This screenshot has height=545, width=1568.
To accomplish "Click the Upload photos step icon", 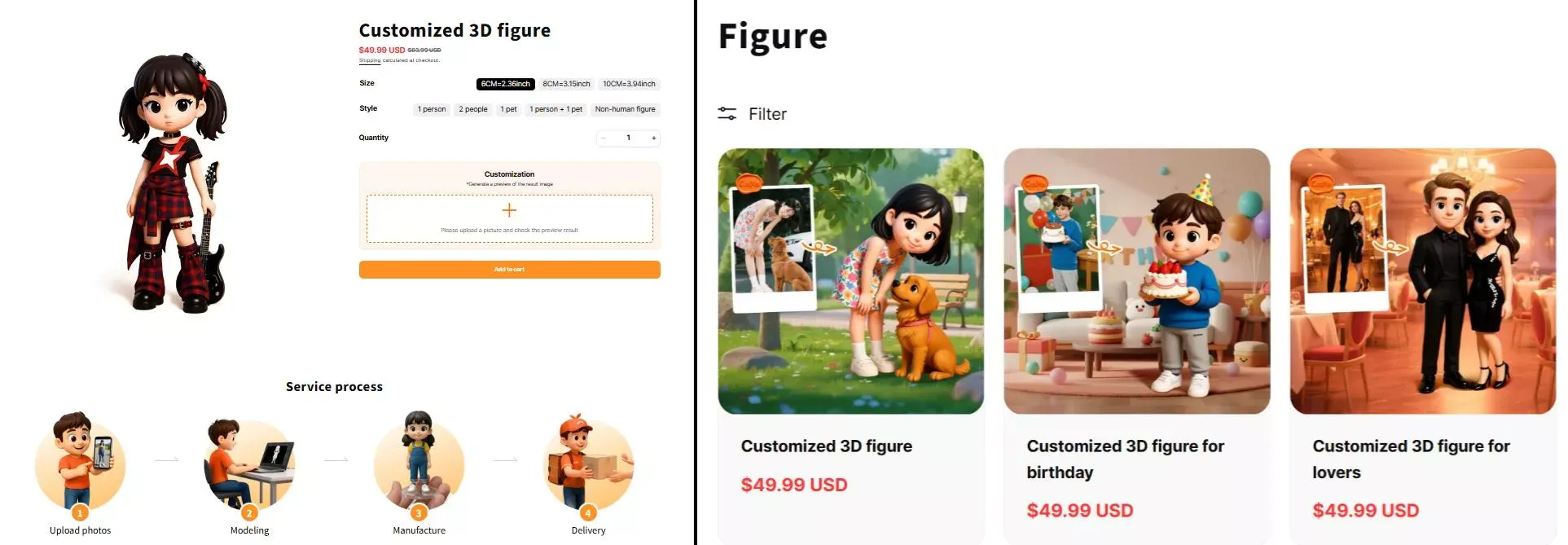I will 80,463.
